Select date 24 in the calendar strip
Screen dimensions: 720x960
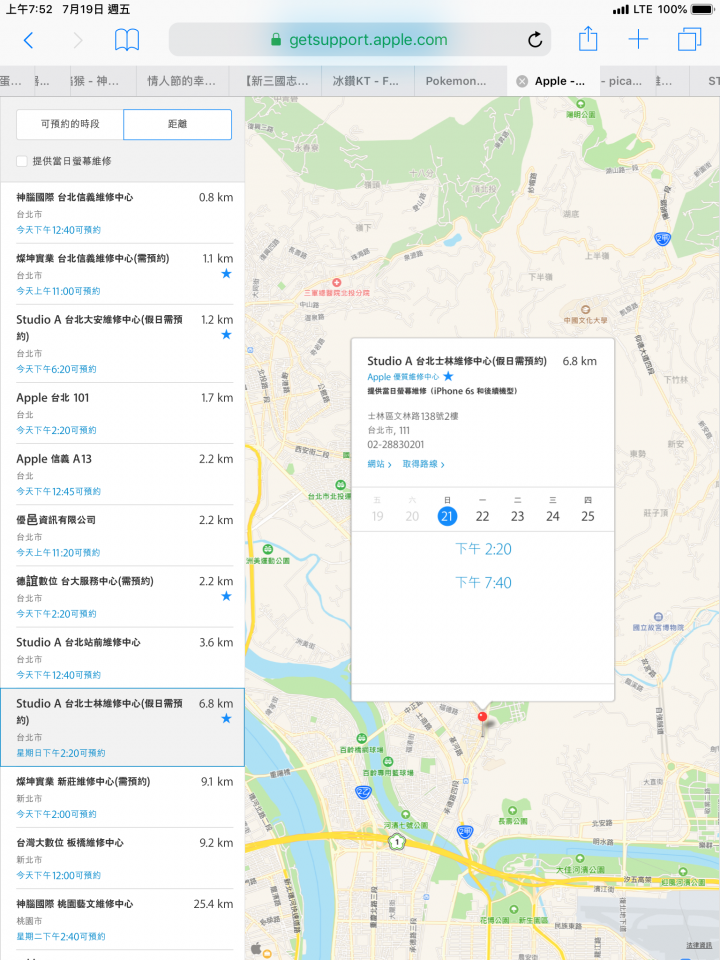coord(553,516)
